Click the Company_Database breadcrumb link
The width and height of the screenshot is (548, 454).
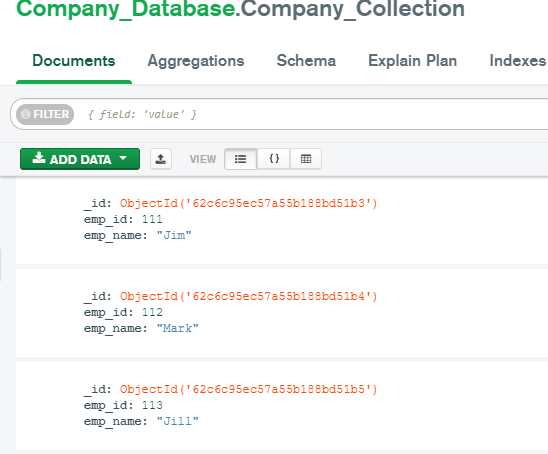click(x=126, y=9)
